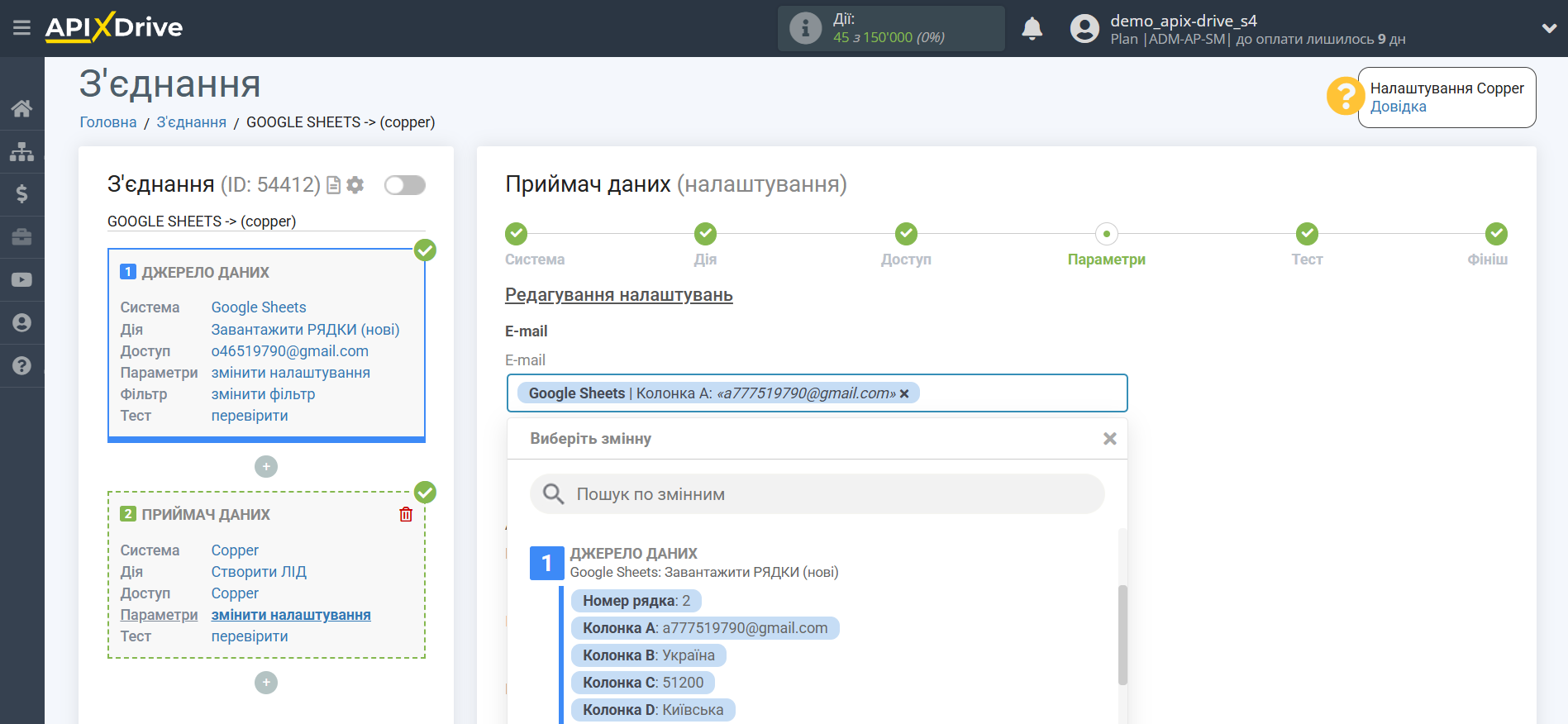Click the user avatar icon
This screenshot has height=724, width=1568.
point(1084,28)
